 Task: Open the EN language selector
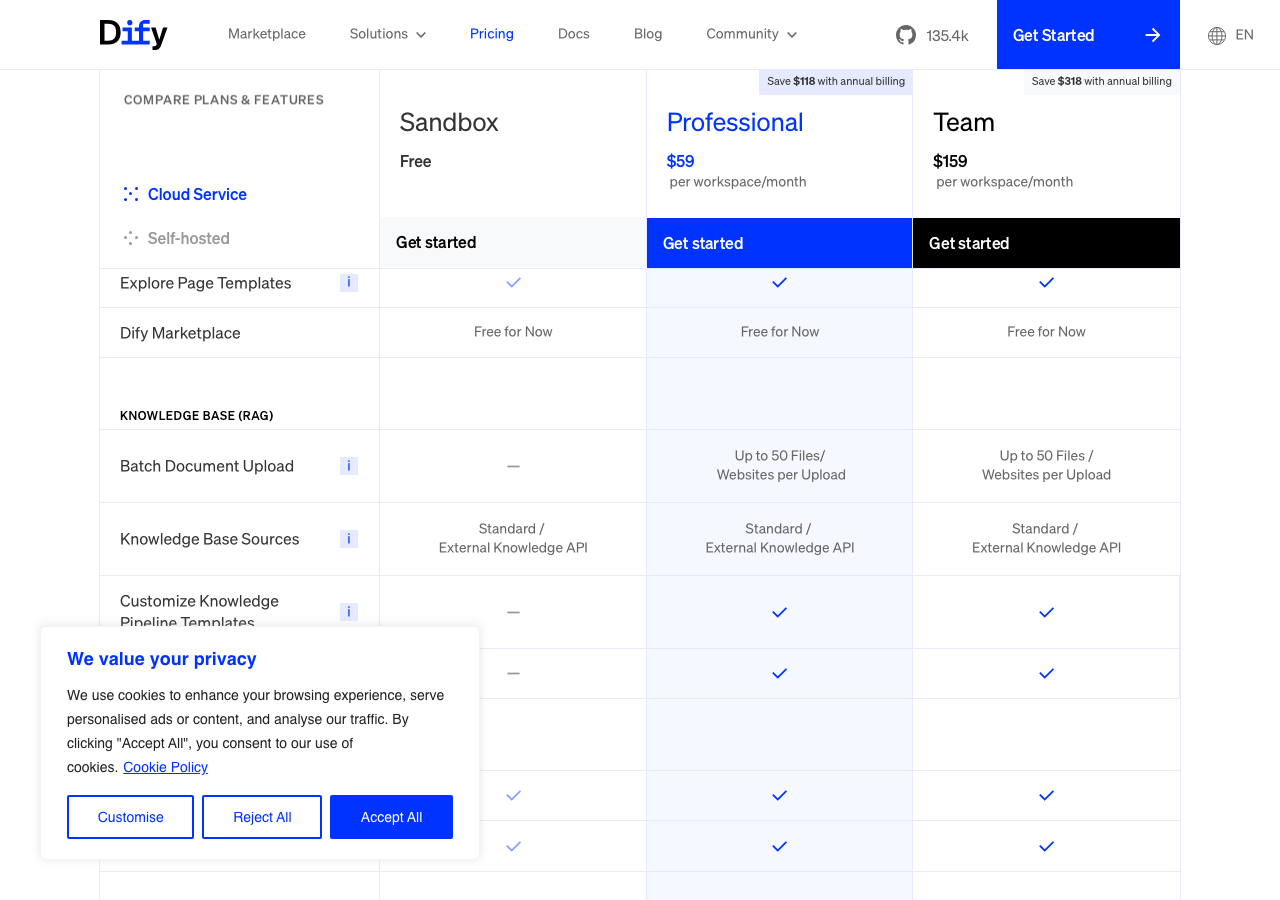(x=1244, y=35)
